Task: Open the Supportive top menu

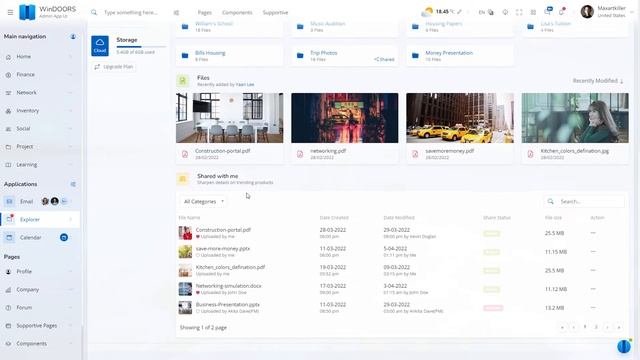Action: point(275,13)
